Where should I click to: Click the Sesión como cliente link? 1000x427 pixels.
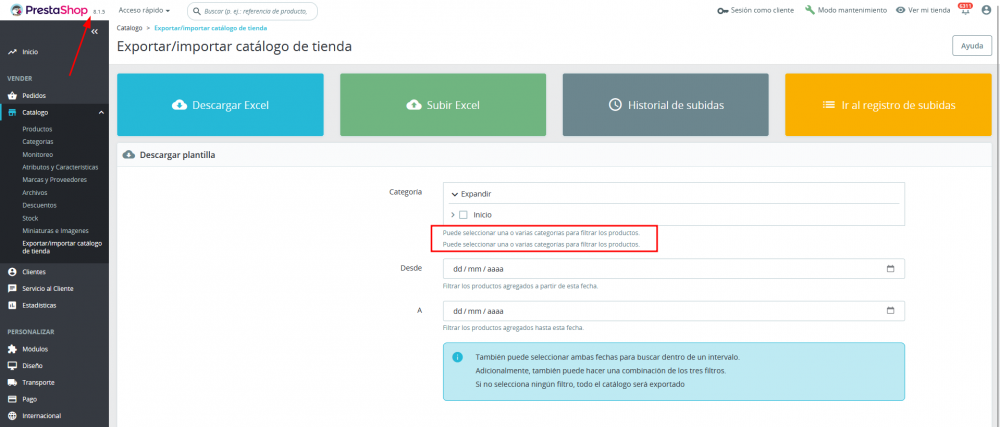coord(756,11)
